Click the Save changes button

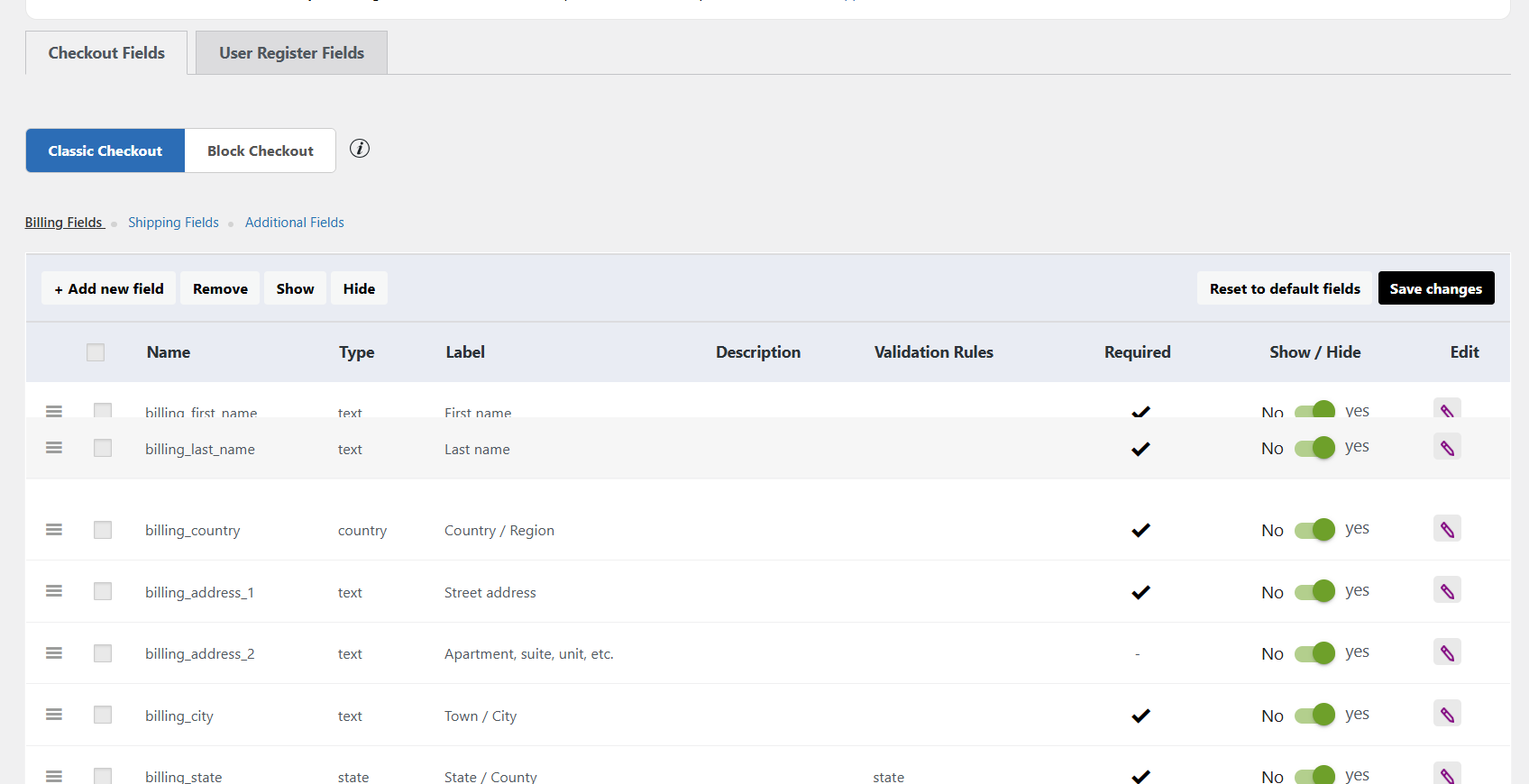(x=1435, y=288)
